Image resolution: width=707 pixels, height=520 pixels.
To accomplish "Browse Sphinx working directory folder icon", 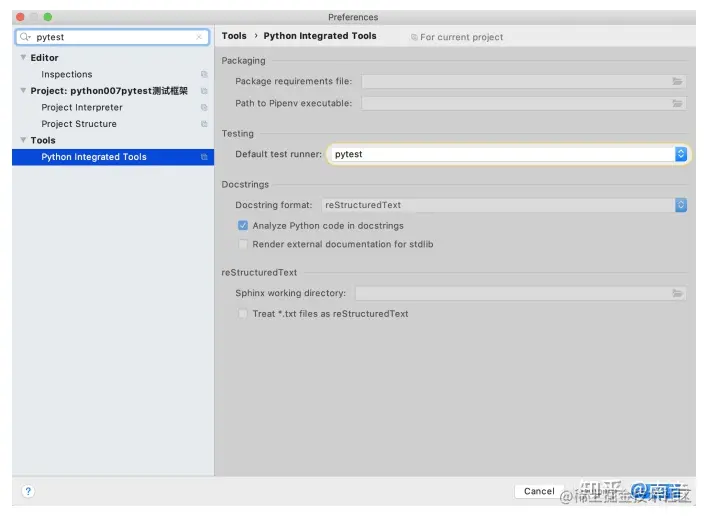I will click(x=677, y=293).
